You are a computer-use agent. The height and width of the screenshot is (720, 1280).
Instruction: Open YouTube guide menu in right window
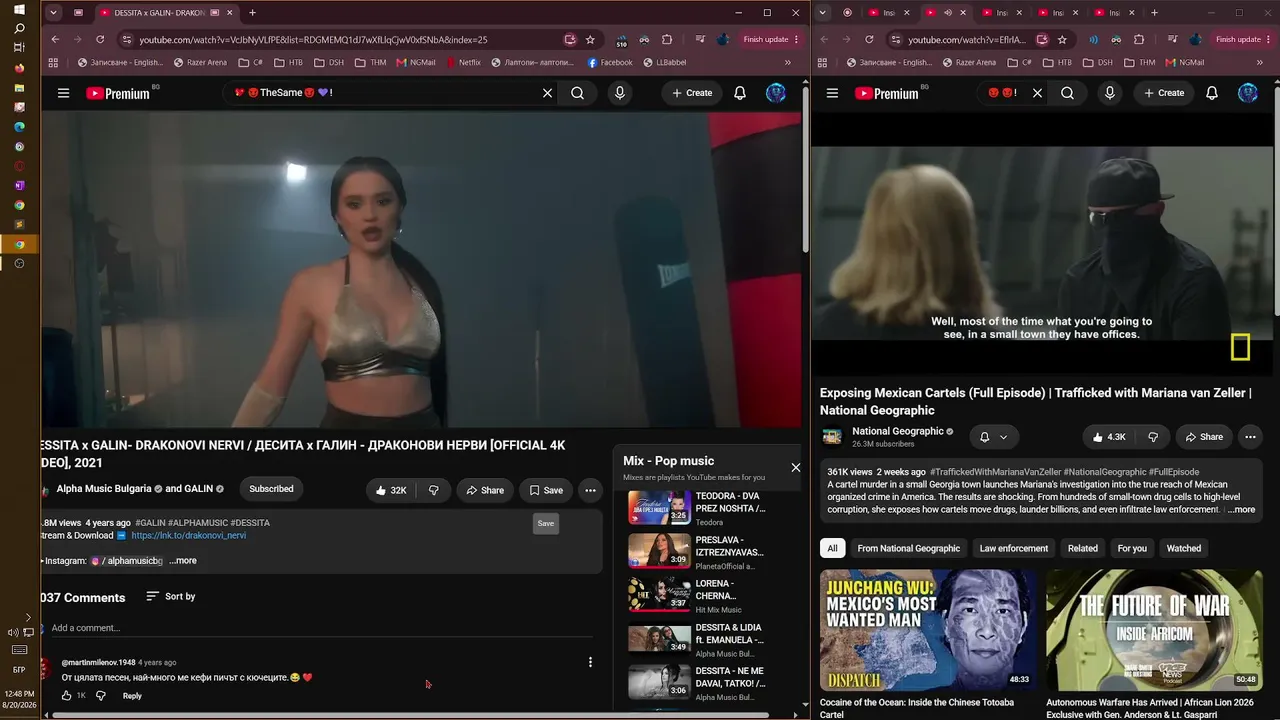pyautogui.click(x=832, y=93)
